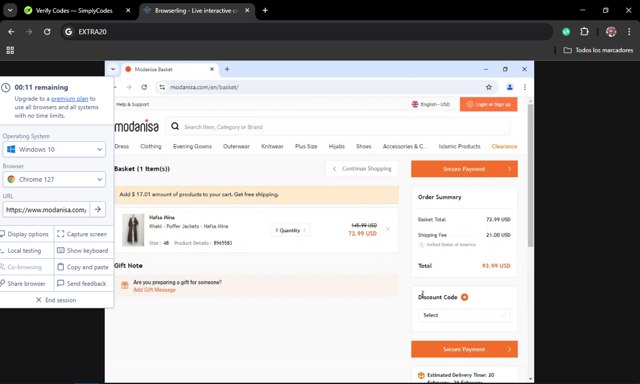Viewport: 640px width, 384px height.
Task: Change English - USD language setting
Action: click(x=431, y=104)
